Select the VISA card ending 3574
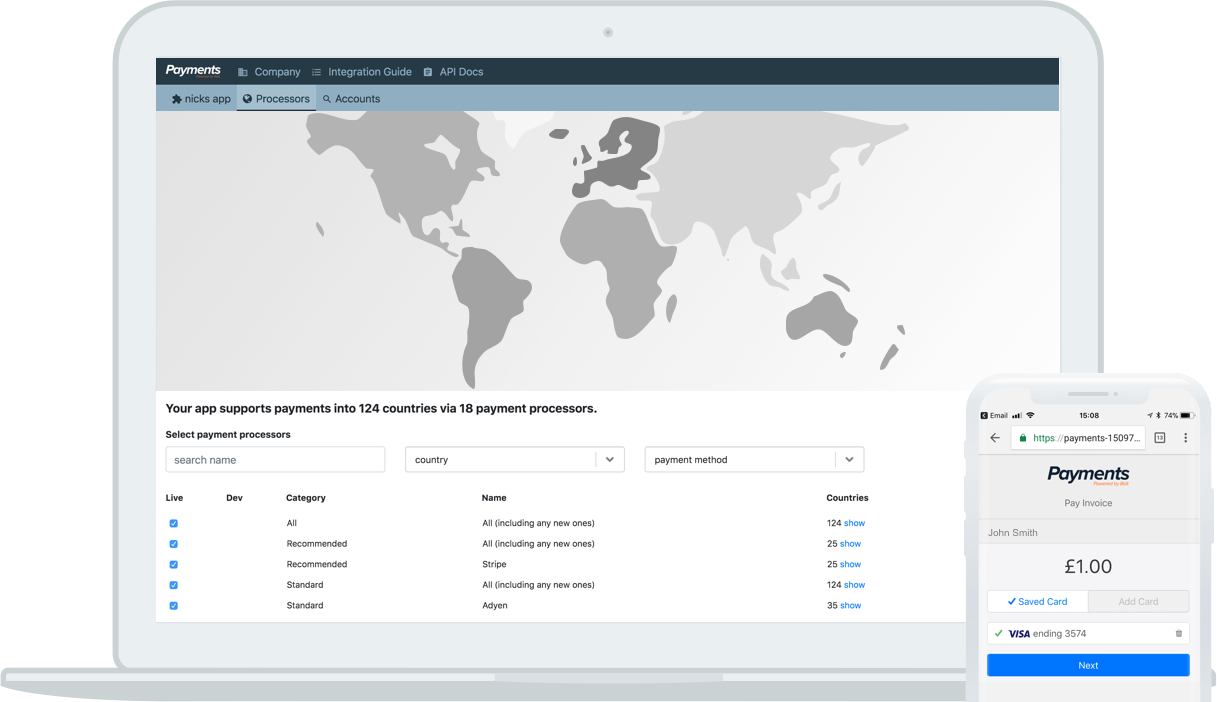1217x702 pixels. (1088, 634)
